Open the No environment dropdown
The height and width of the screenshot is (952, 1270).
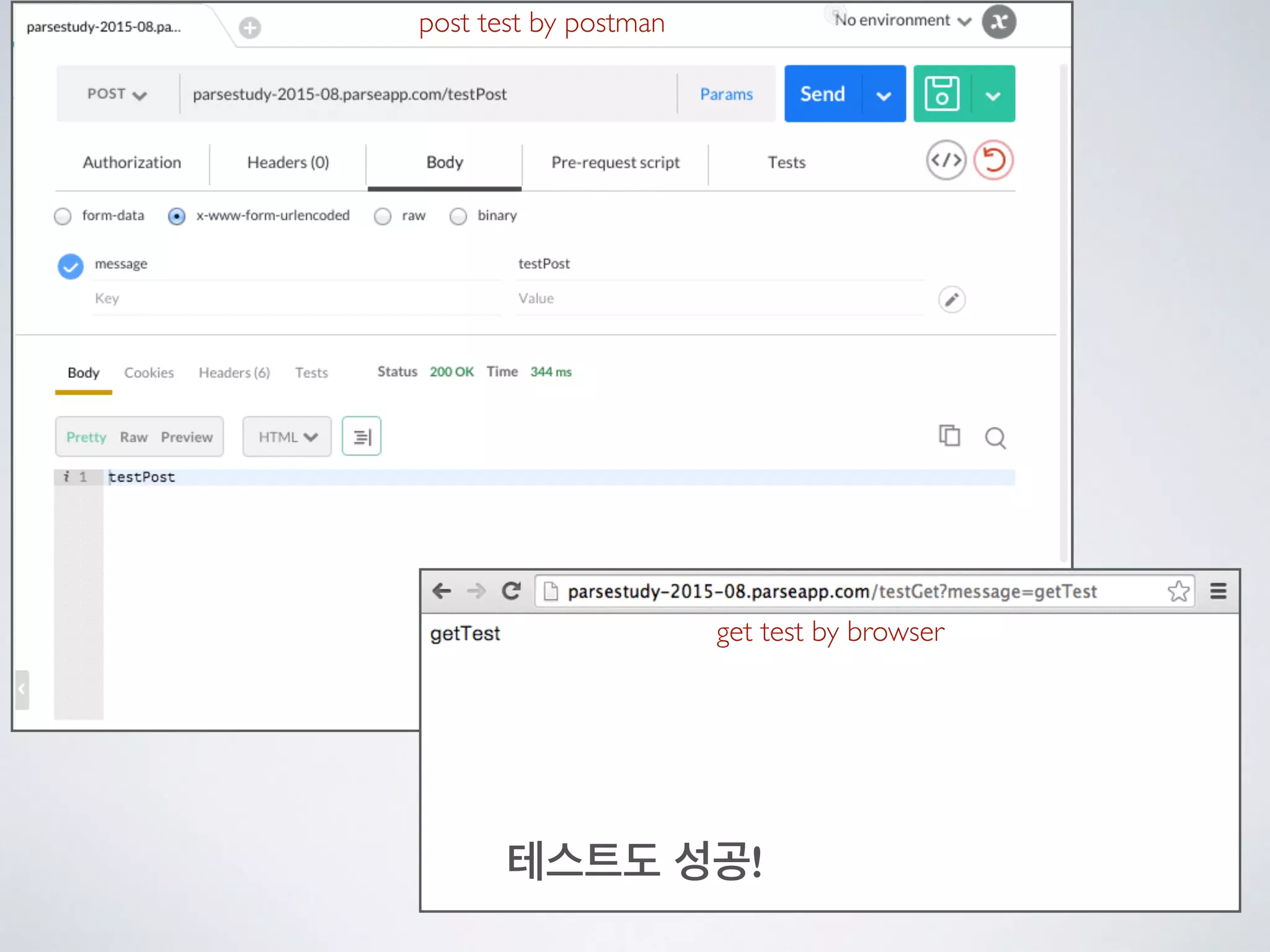903,20
